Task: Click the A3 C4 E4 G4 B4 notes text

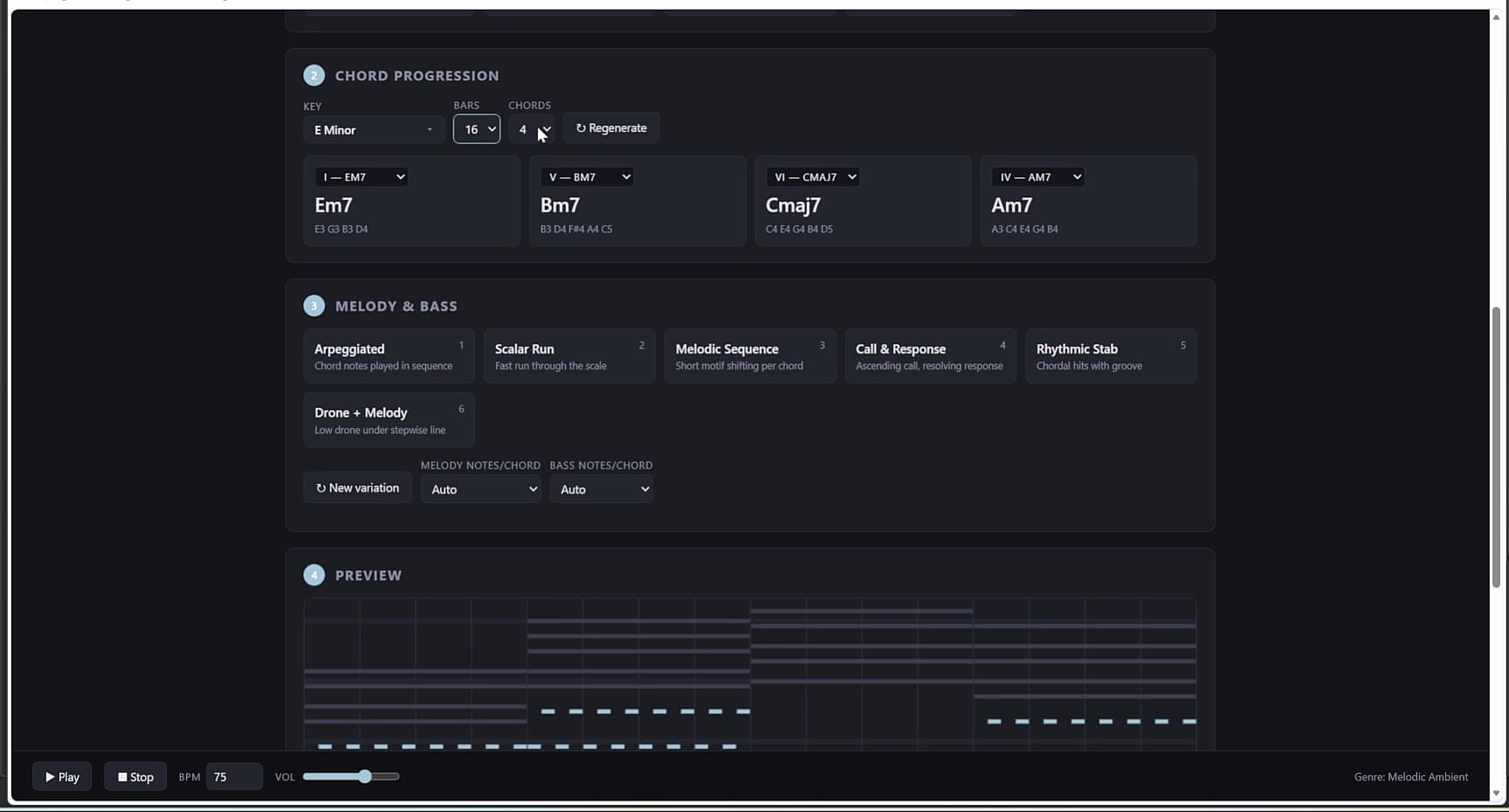Action: (1024, 230)
